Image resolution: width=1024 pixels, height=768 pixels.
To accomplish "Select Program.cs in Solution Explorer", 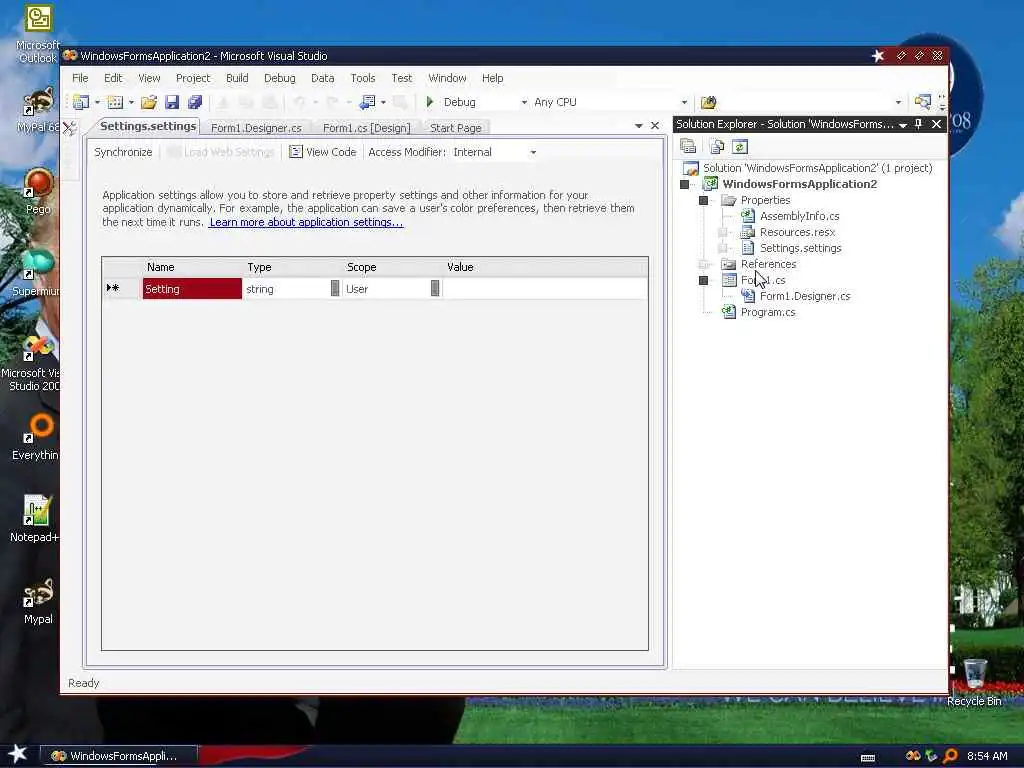I will pos(767,312).
